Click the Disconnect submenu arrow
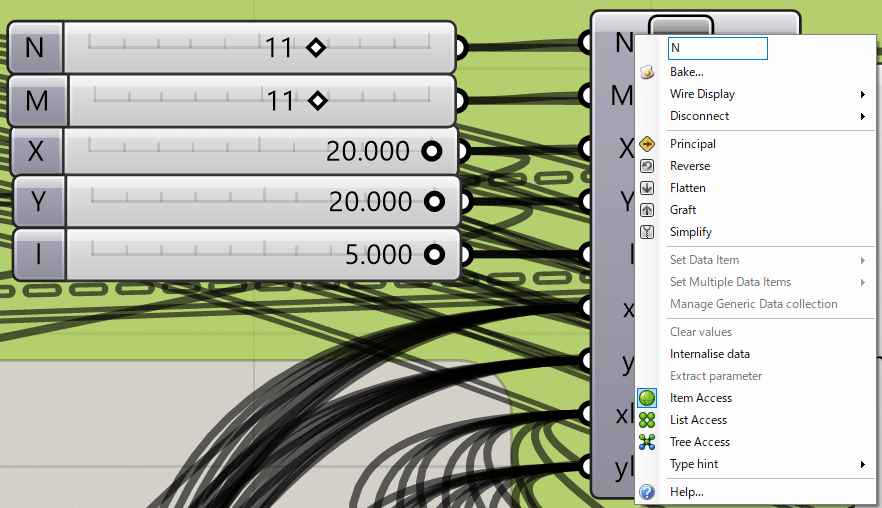This screenshot has width=882, height=508. [862, 116]
